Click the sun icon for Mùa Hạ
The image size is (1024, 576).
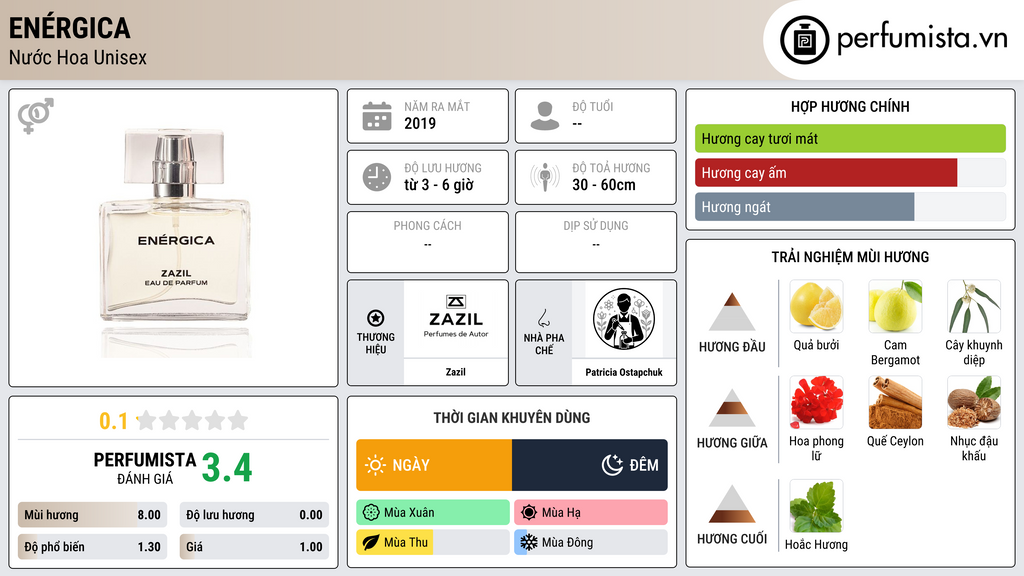click(x=529, y=513)
